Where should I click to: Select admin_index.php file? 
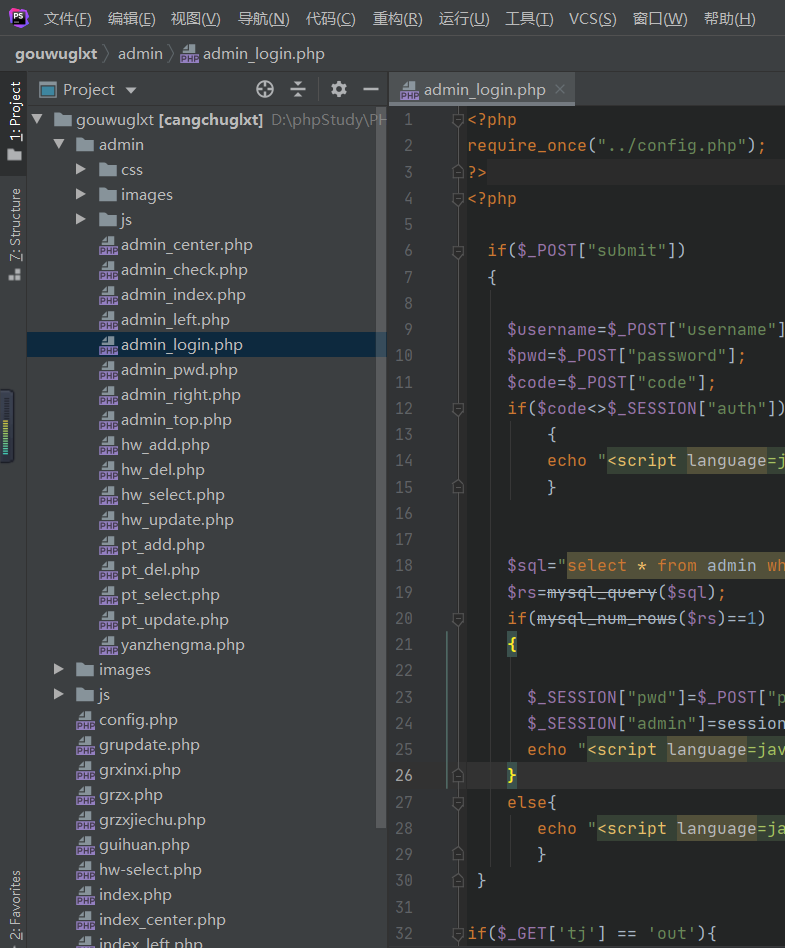(x=183, y=294)
